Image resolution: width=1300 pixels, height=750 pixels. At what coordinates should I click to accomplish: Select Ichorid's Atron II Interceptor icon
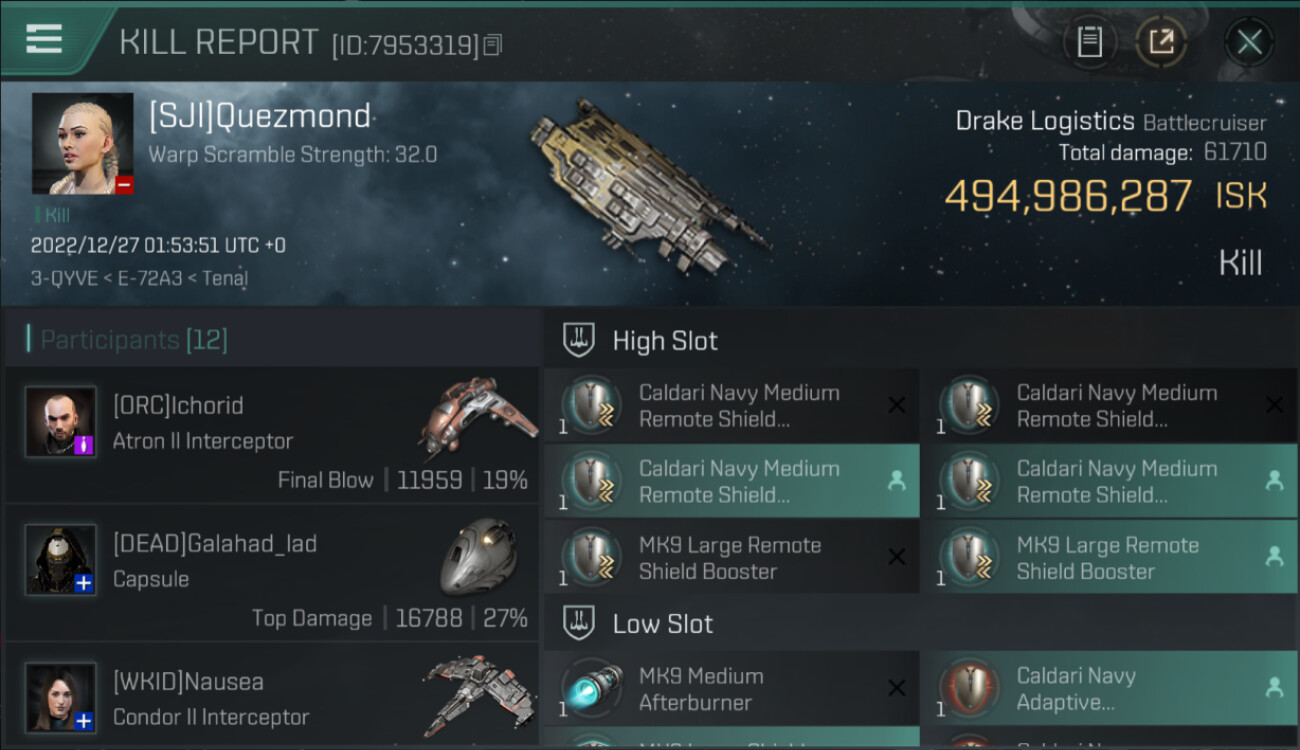pos(476,416)
